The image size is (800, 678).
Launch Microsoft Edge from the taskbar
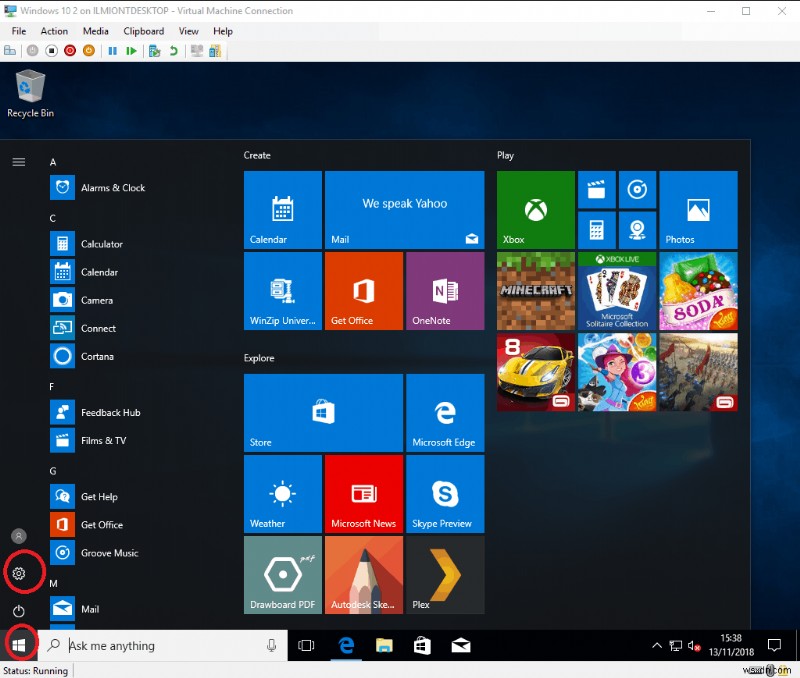(345, 645)
